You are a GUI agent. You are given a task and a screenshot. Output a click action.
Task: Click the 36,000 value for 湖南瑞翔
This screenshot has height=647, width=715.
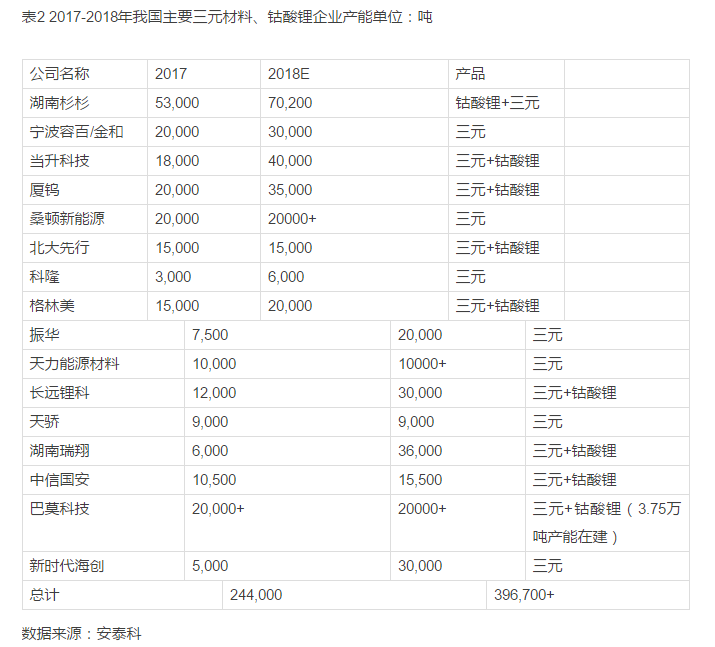point(420,451)
